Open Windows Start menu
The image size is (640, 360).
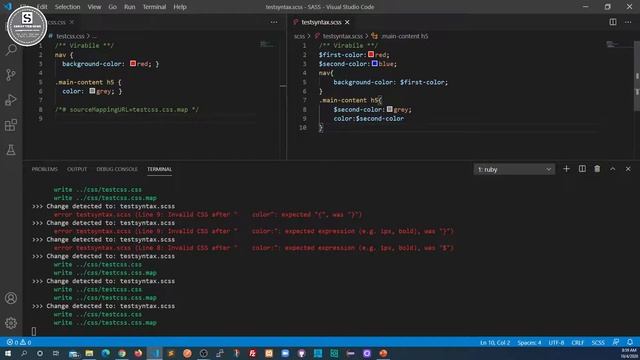[x=8, y=353]
